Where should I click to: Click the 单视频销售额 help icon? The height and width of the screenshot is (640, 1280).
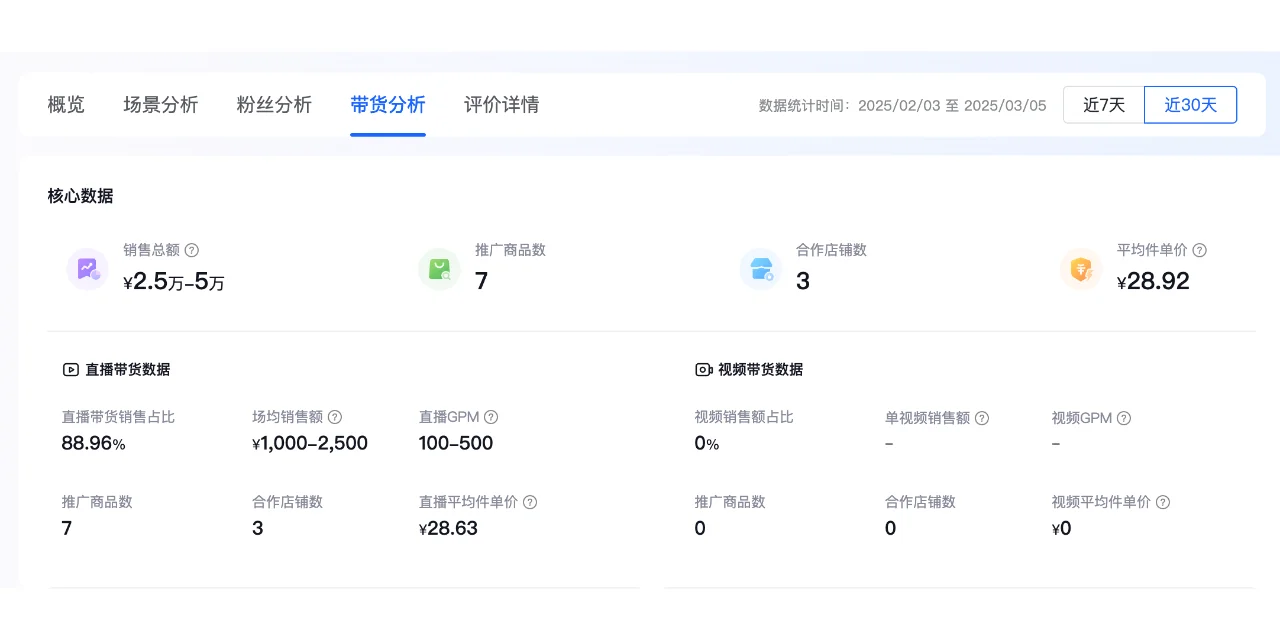[x=982, y=418]
